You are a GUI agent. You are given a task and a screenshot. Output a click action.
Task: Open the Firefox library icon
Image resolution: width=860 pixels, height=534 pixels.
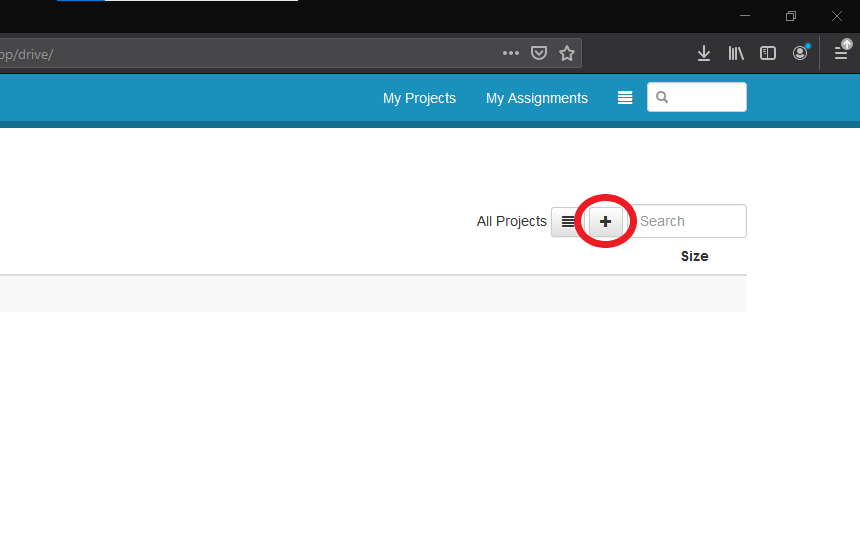point(736,53)
